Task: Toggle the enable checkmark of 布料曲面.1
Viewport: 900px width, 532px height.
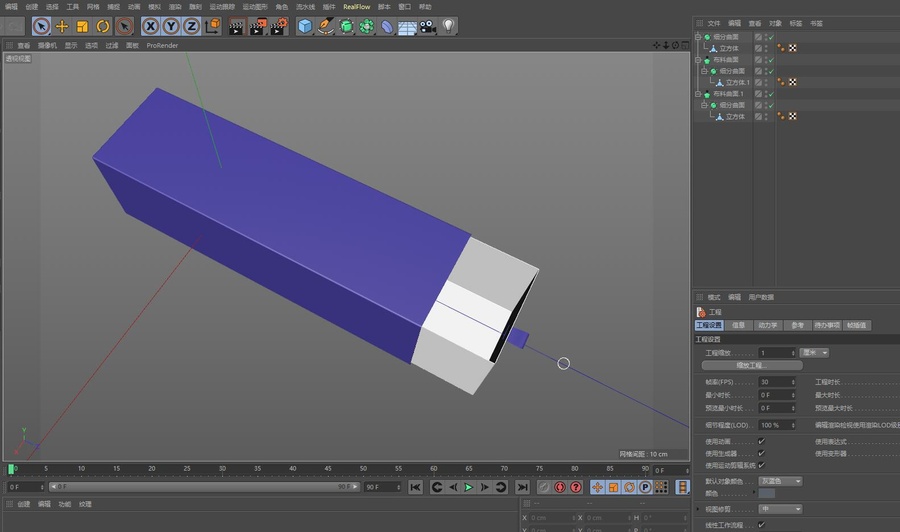Action: (771, 94)
